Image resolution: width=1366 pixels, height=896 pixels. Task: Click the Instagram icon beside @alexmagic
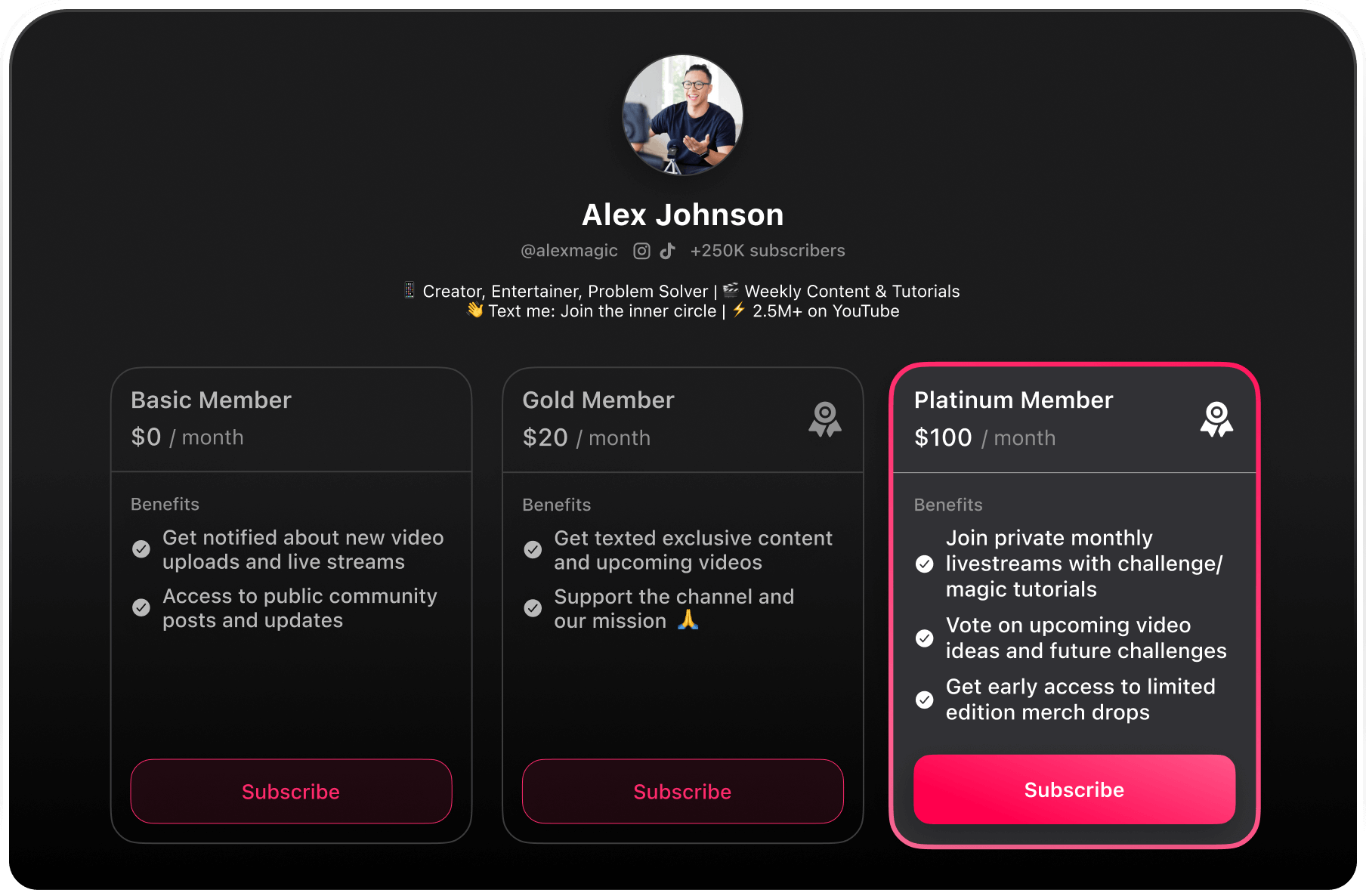[641, 251]
